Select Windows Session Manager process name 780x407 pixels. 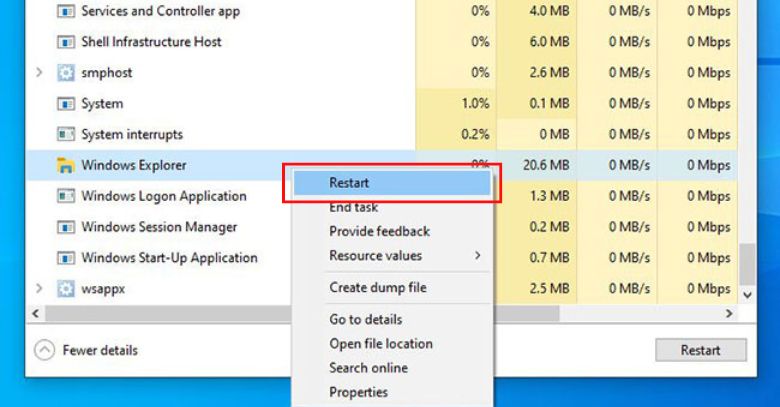pyautogui.click(x=159, y=227)
